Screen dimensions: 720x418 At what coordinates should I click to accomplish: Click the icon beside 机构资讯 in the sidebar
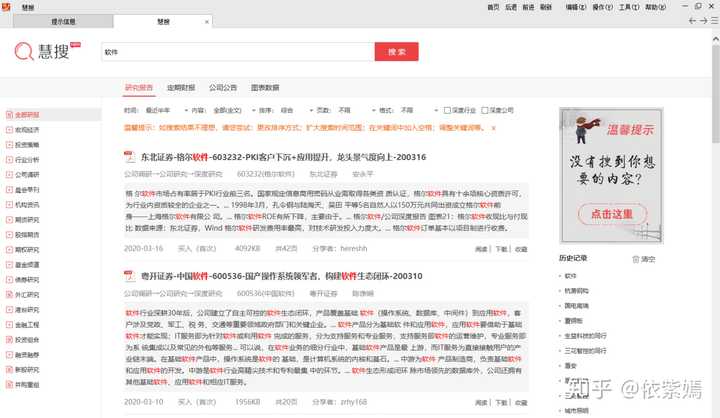[9, 205]
